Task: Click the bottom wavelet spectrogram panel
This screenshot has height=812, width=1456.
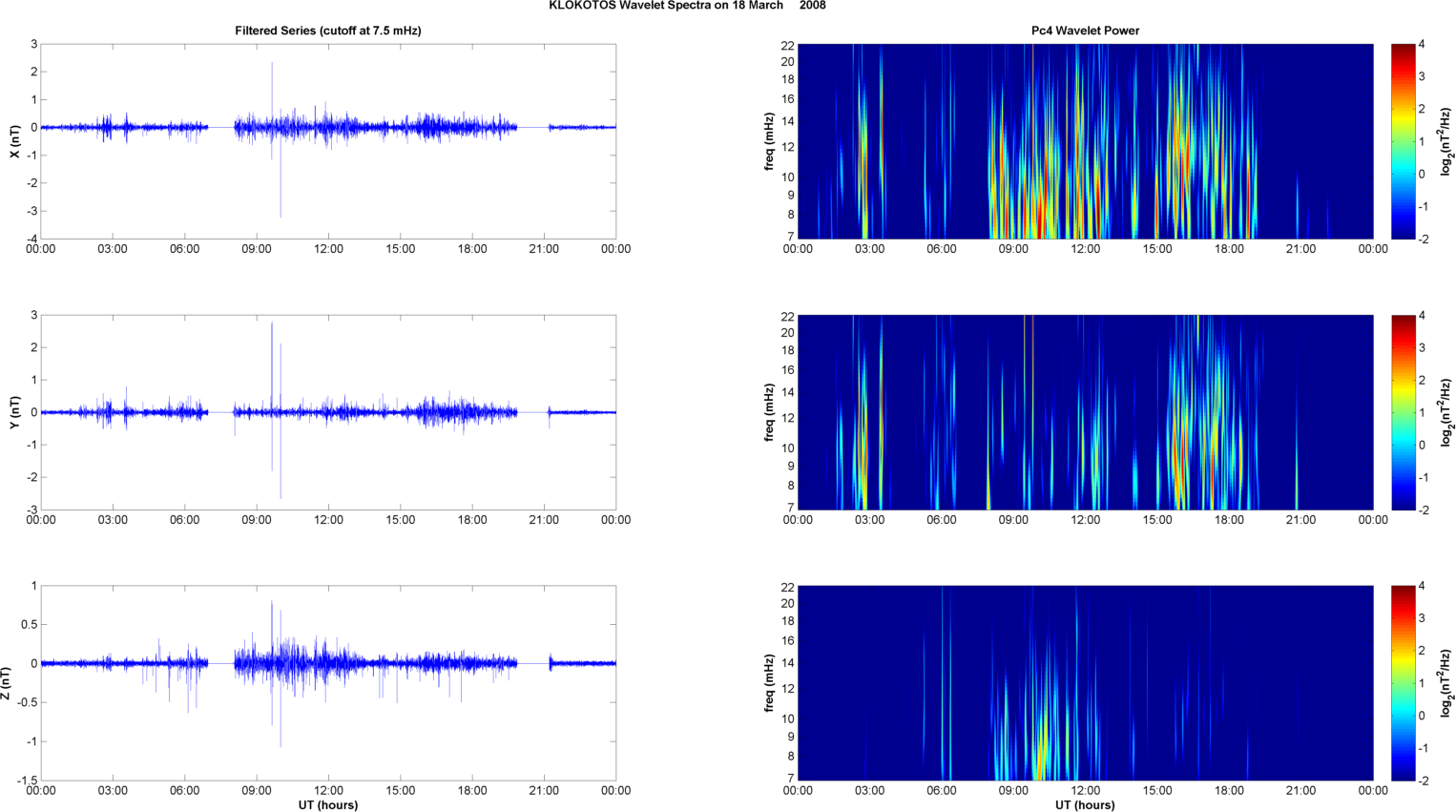Action: [x=1085, y=683]
